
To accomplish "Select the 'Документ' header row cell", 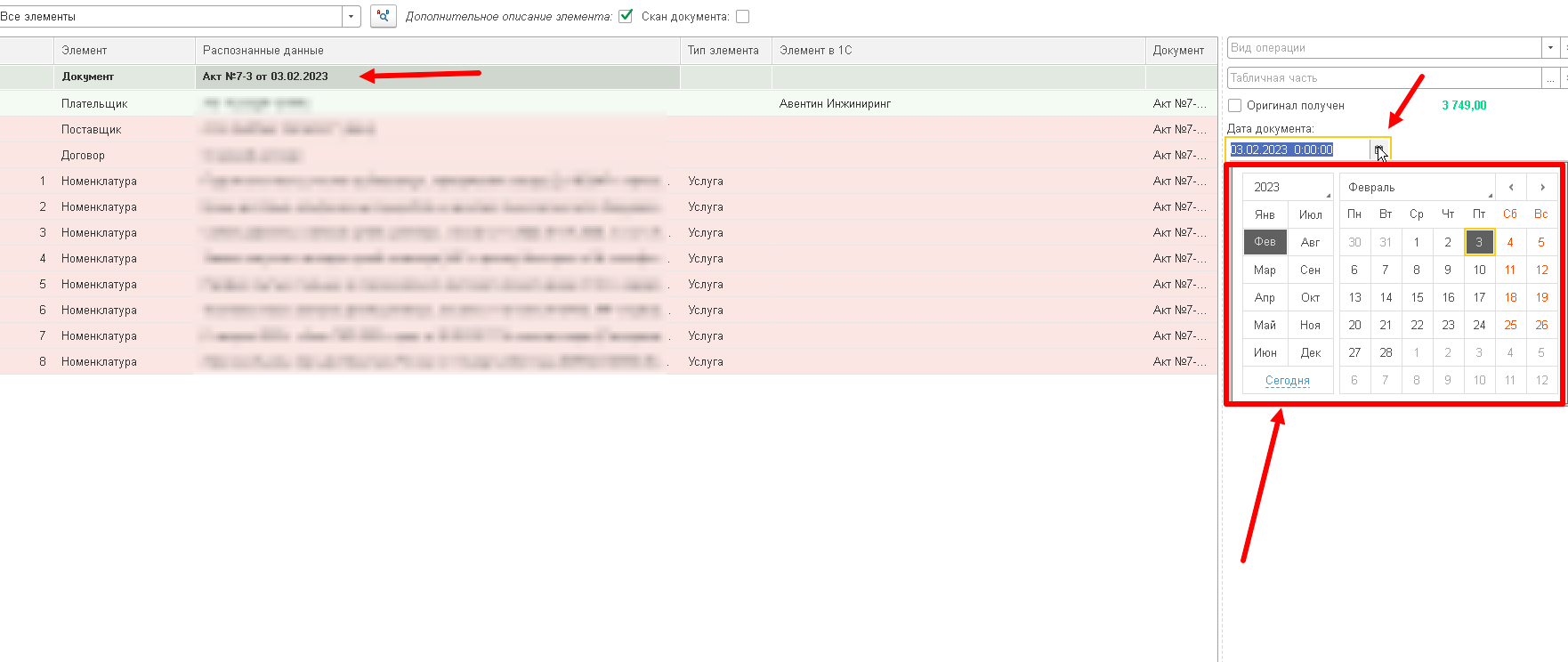I will tap(125, 77).
